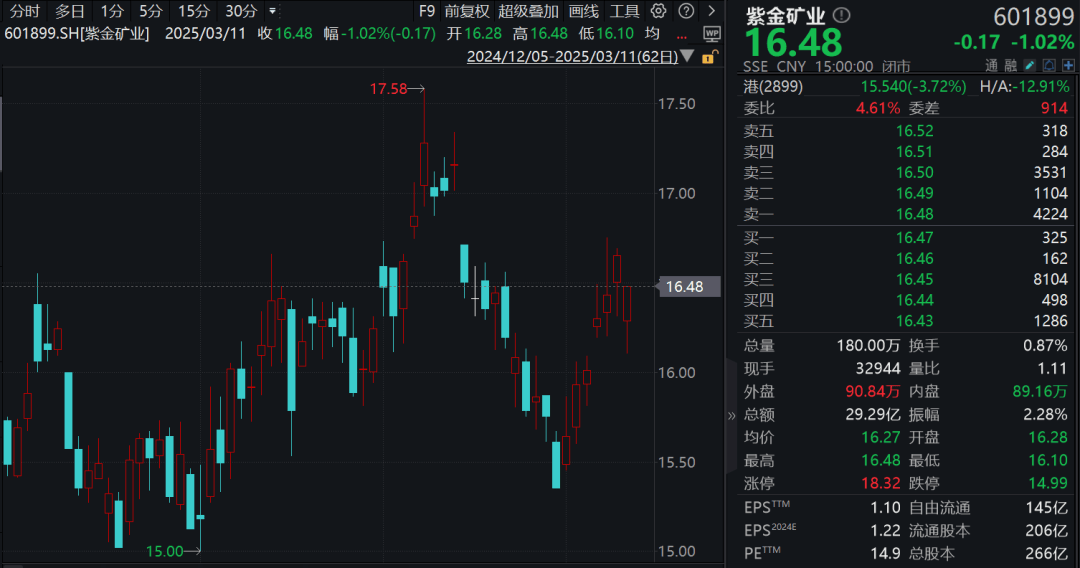Click 买一 price 16.47

pyautogui.click(x=914, y=238)
